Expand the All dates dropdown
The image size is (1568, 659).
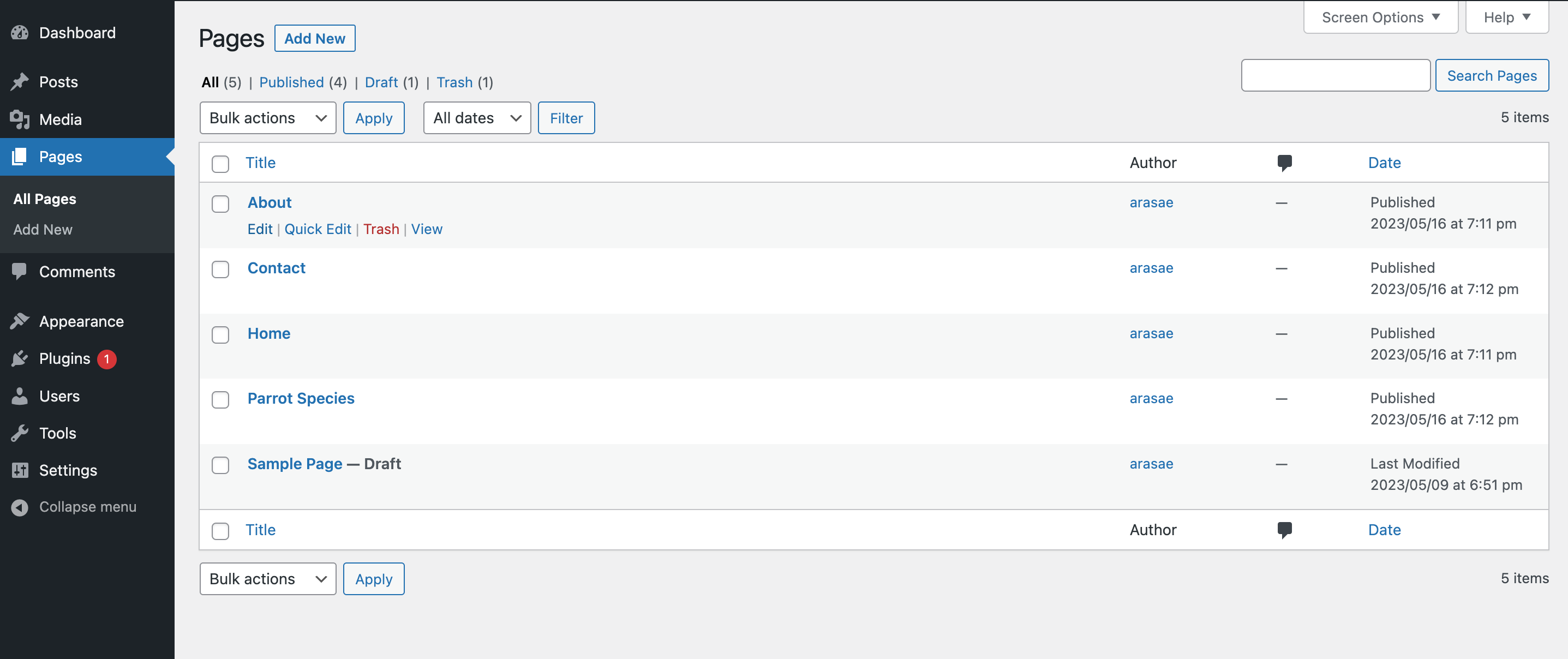pos(477,118)
